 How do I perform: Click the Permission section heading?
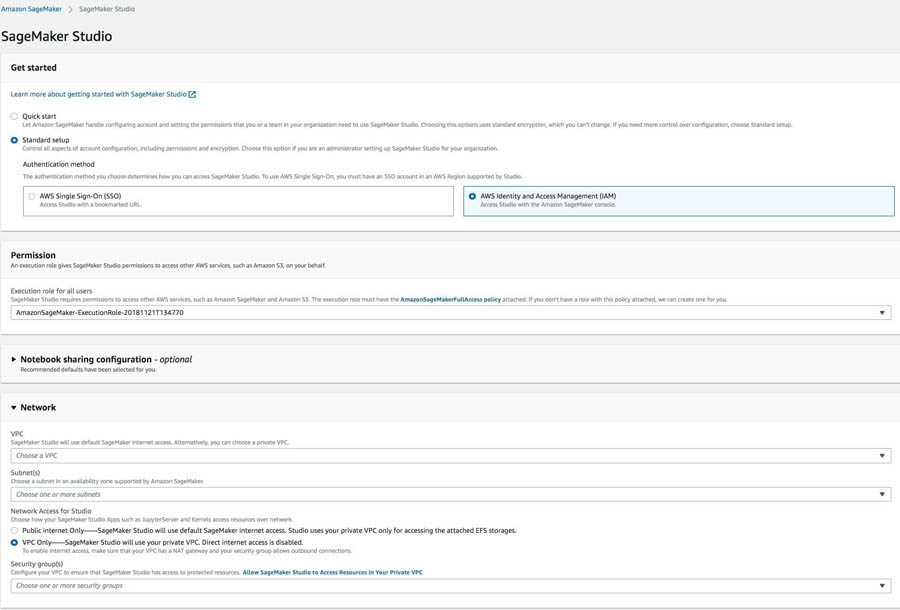click(33, 255)
